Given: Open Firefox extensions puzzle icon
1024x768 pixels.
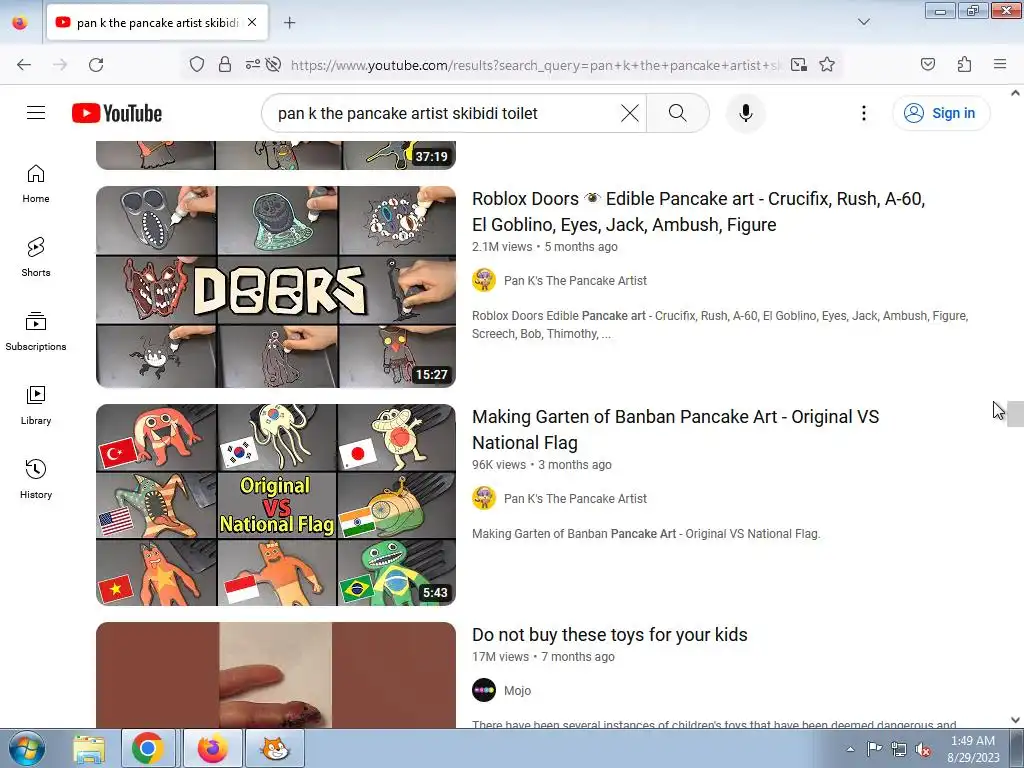Looking at the screenshot, I should pyautogui.click(x=964, y=64).
